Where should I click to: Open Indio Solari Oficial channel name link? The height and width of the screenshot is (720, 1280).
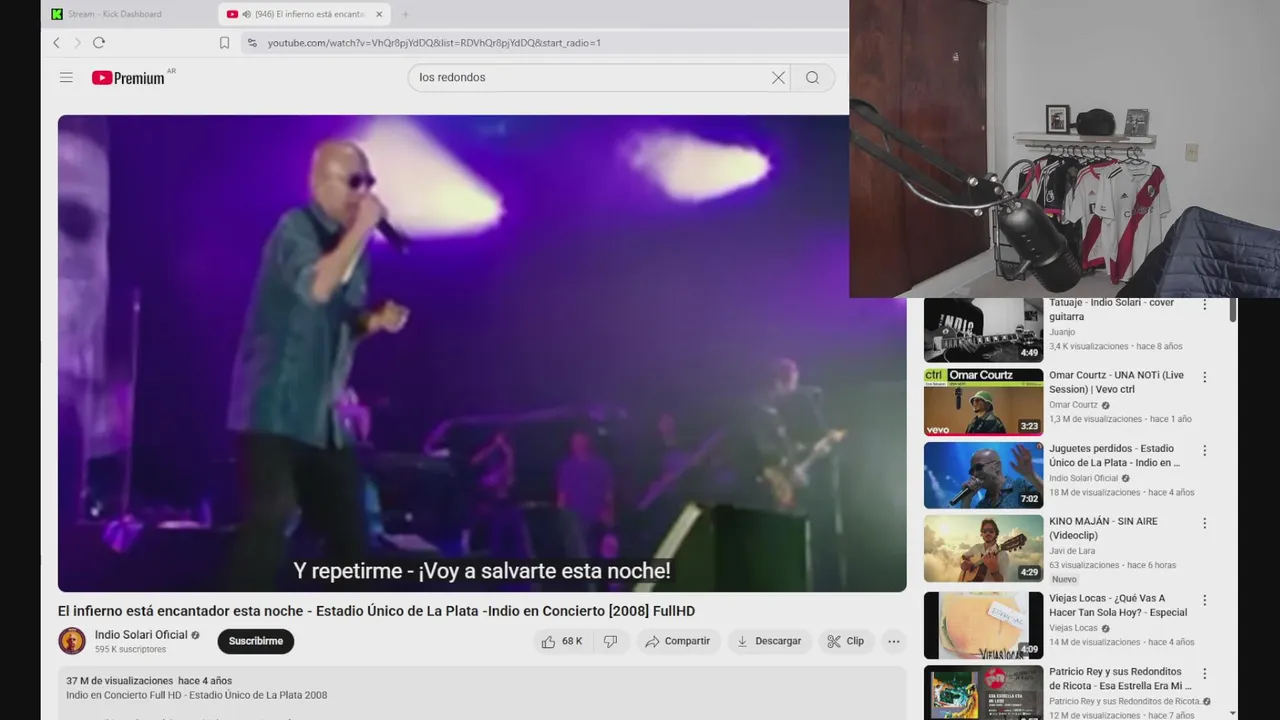141,635
